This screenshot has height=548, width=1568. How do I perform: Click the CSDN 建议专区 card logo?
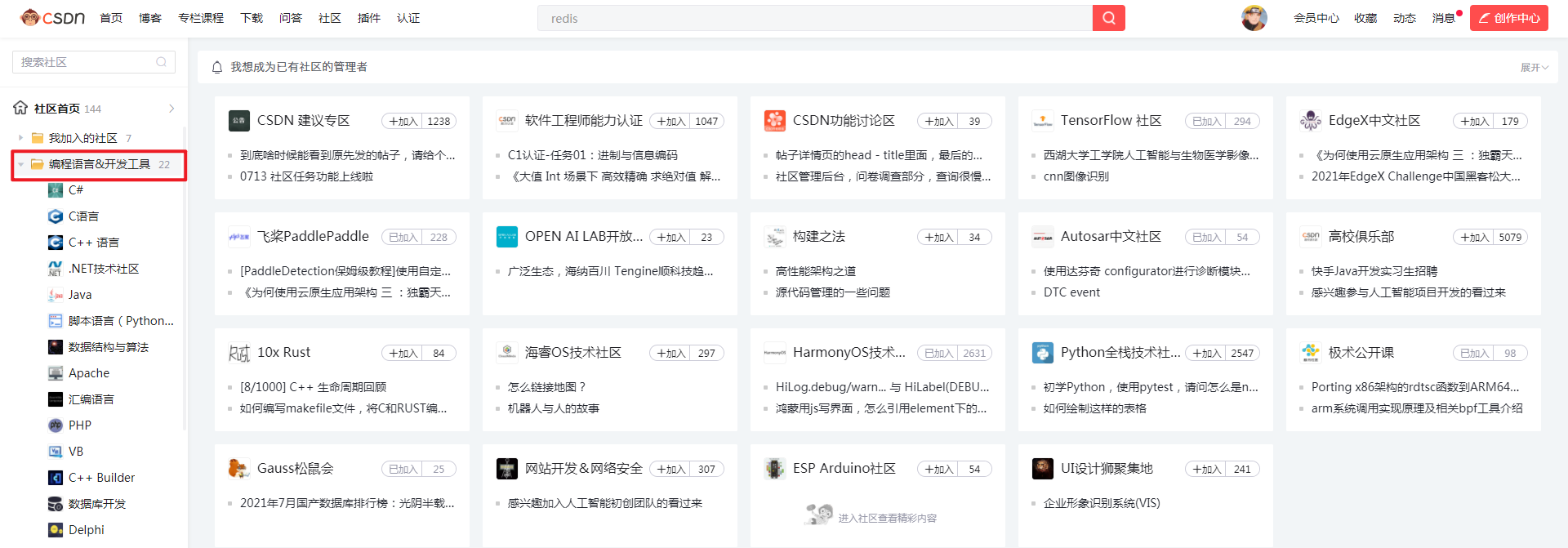239,121
